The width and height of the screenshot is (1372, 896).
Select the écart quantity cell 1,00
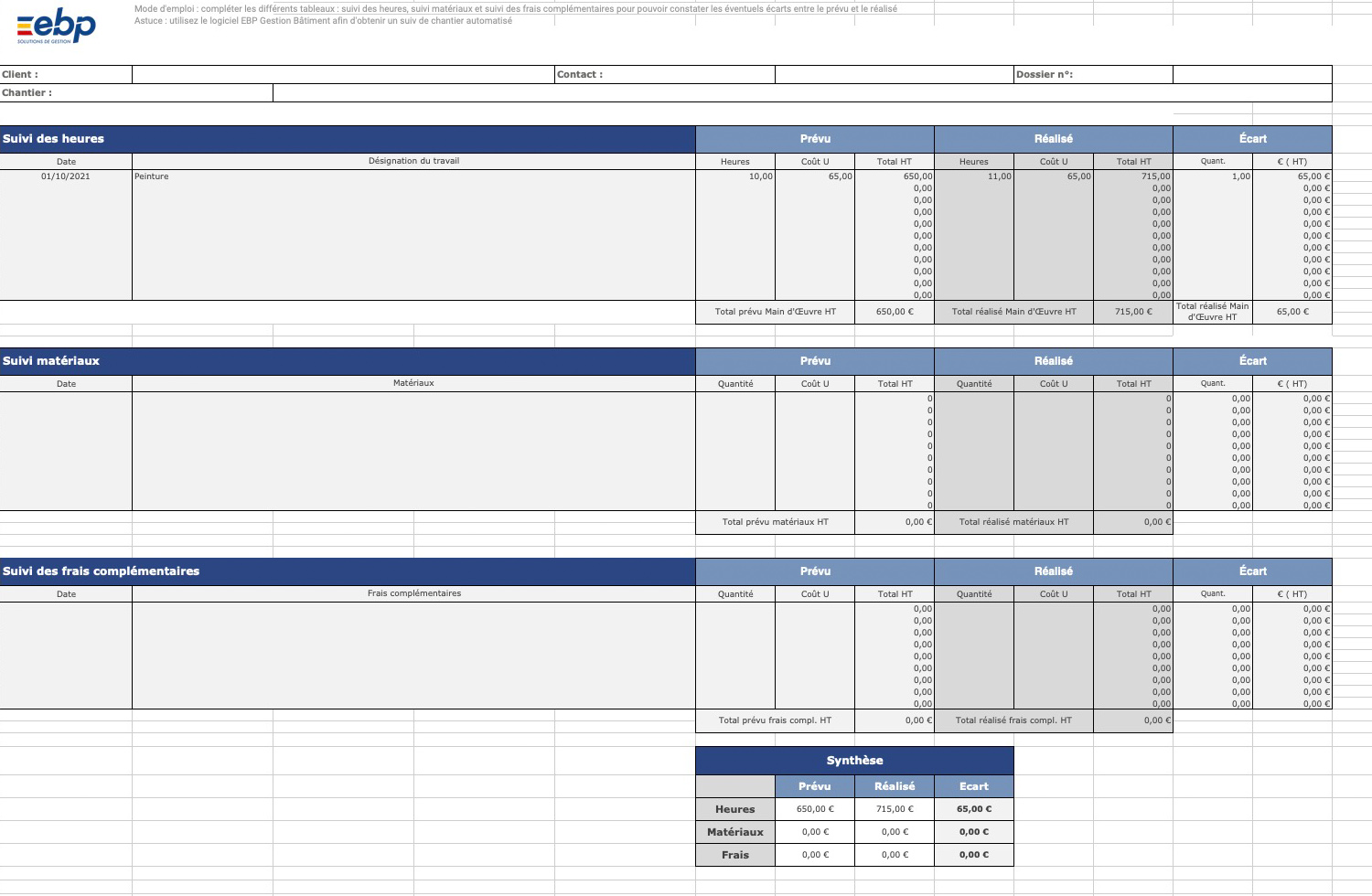point(1213,176)
